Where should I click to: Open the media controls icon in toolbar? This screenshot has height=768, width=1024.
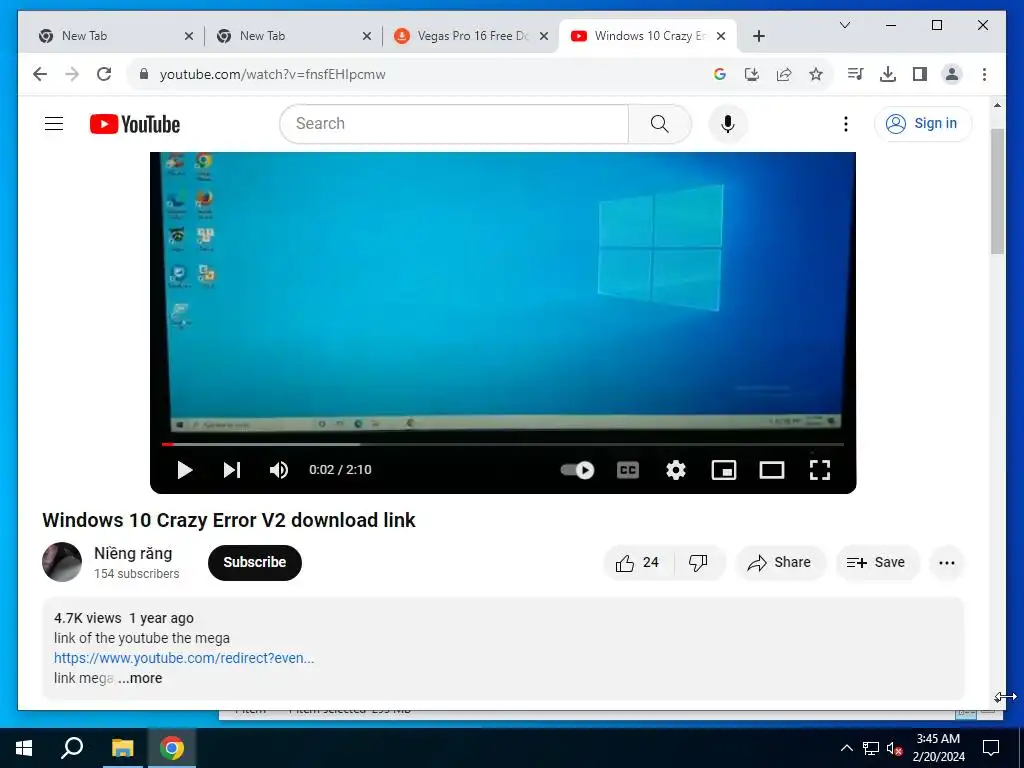coord(856,74)
